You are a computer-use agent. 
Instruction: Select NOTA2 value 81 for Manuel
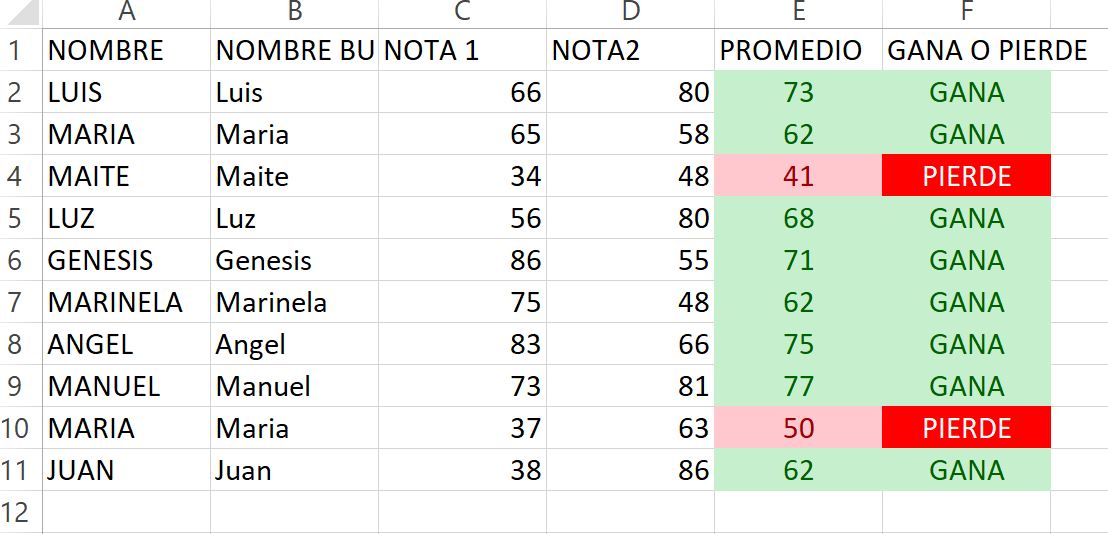630,386
